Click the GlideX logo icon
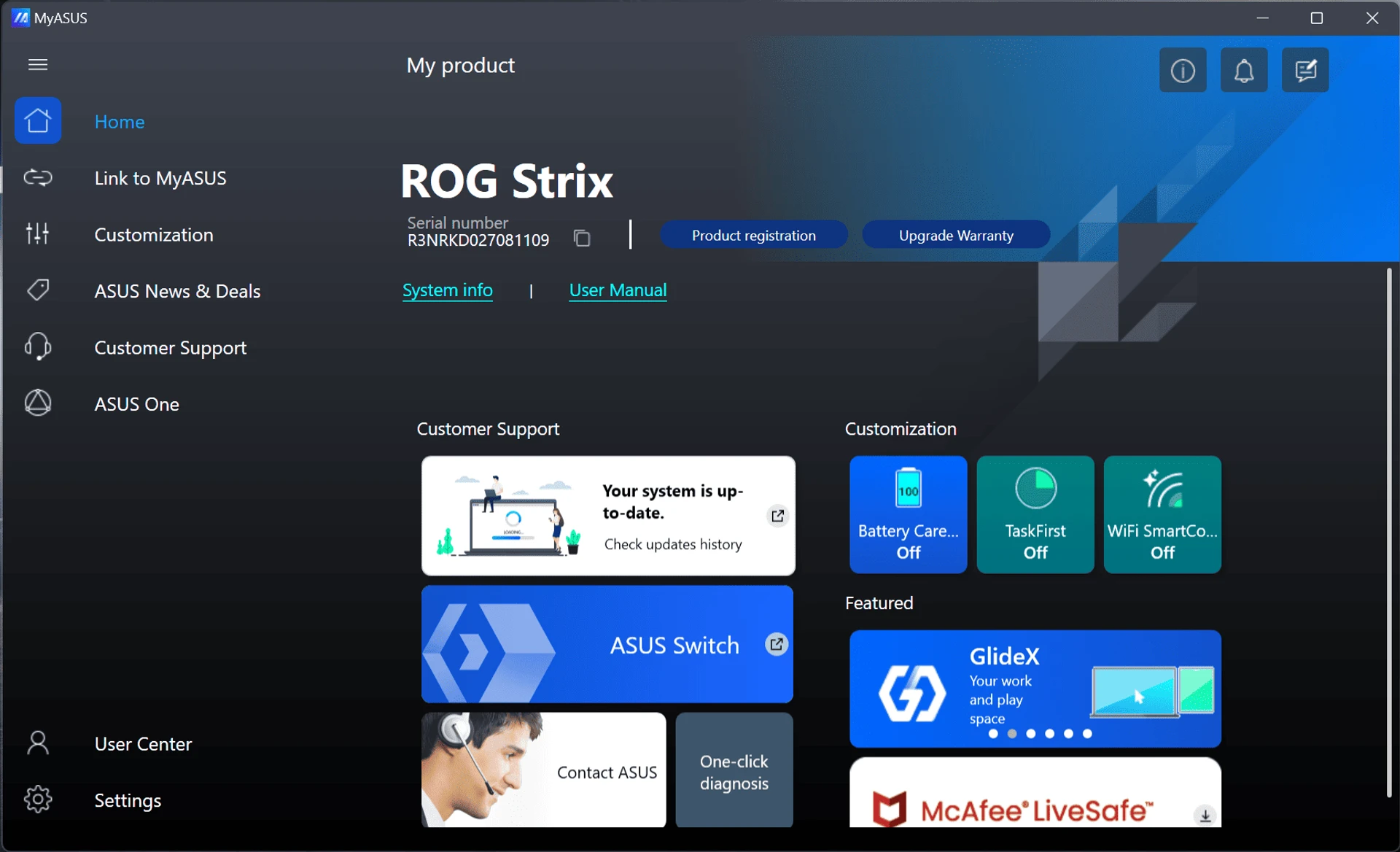This screenshot has width=1400, height=852. click(x=911, y=692)
